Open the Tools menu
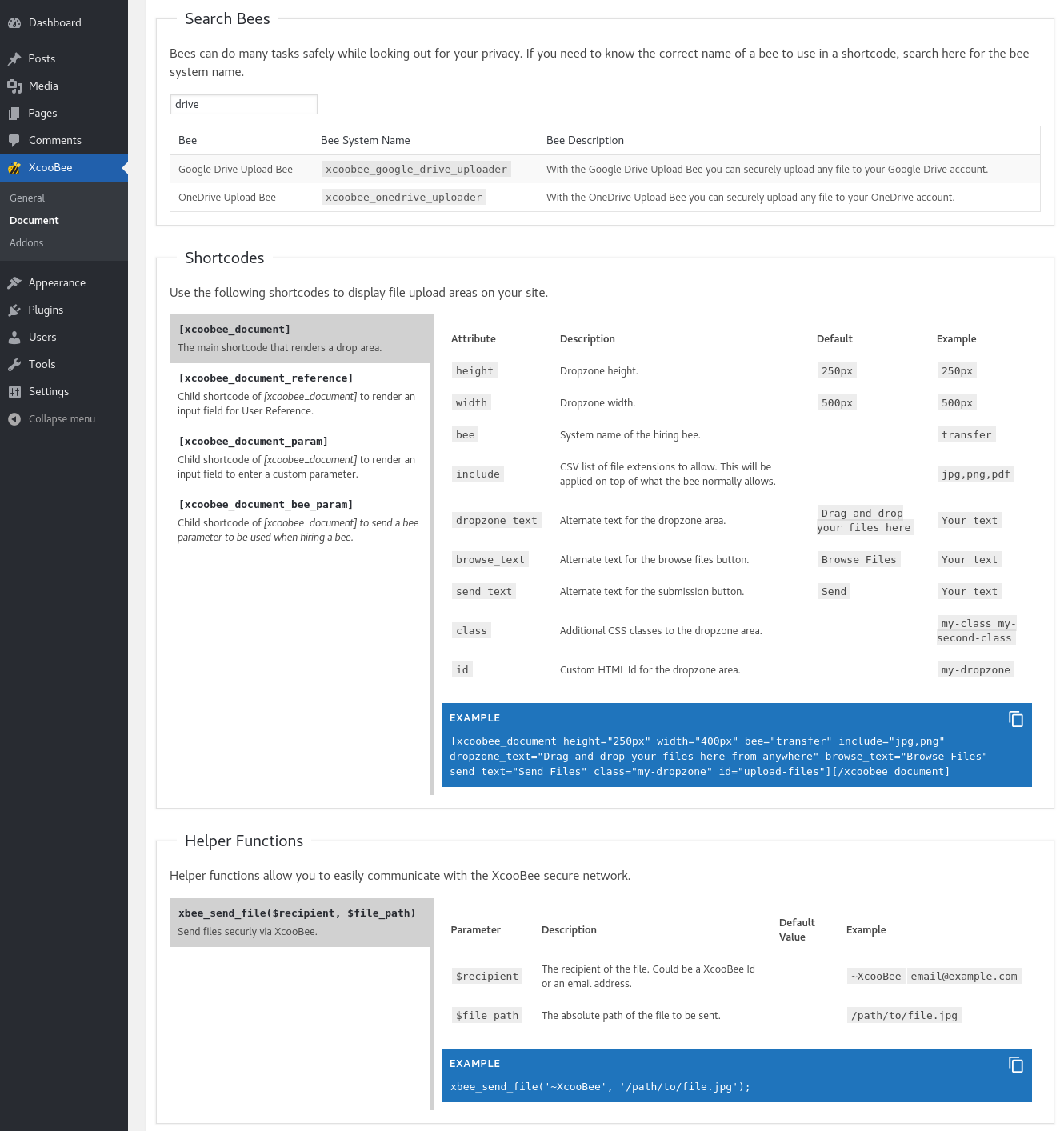Viewport: 1064px width, 1131px height. pos(64,364)
